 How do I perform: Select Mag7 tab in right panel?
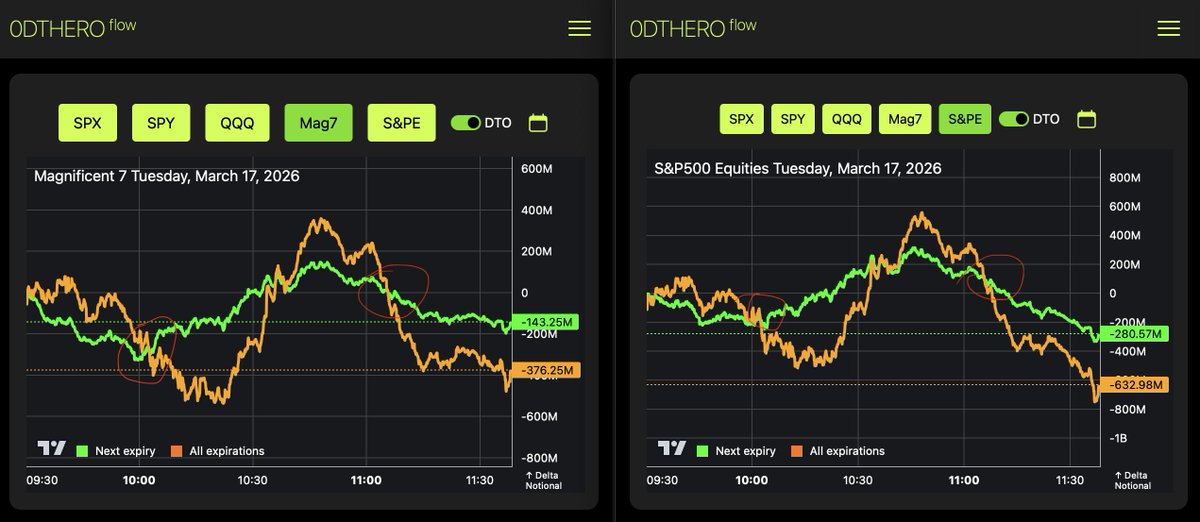click(905, 119)
